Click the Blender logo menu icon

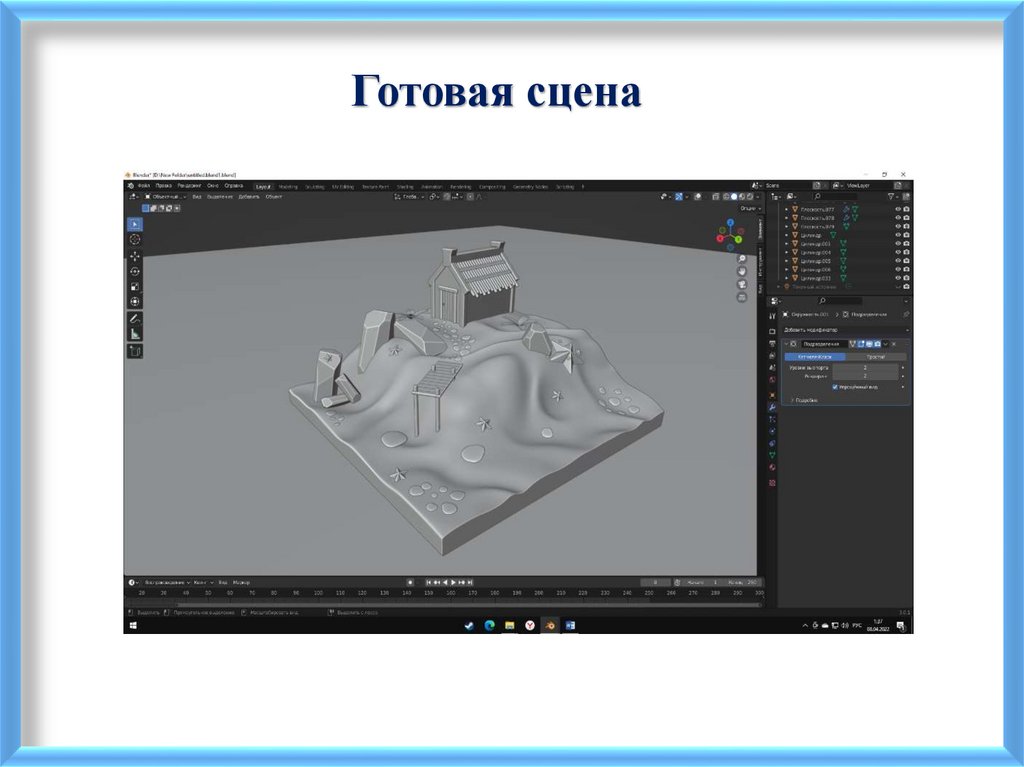(131, 186)
